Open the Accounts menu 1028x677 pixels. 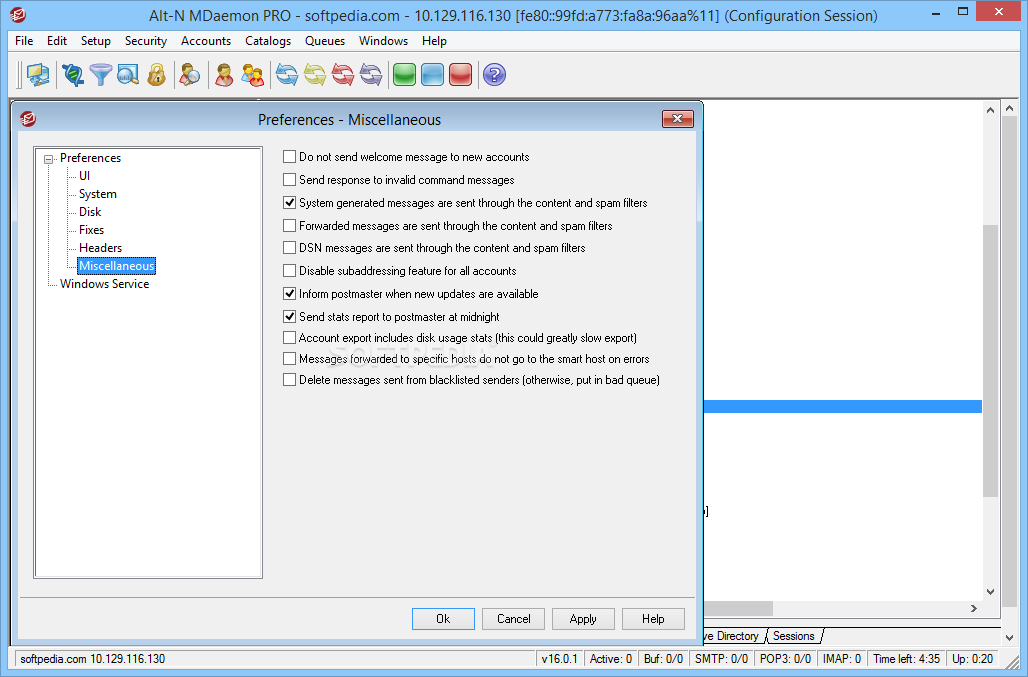(206, 41)
